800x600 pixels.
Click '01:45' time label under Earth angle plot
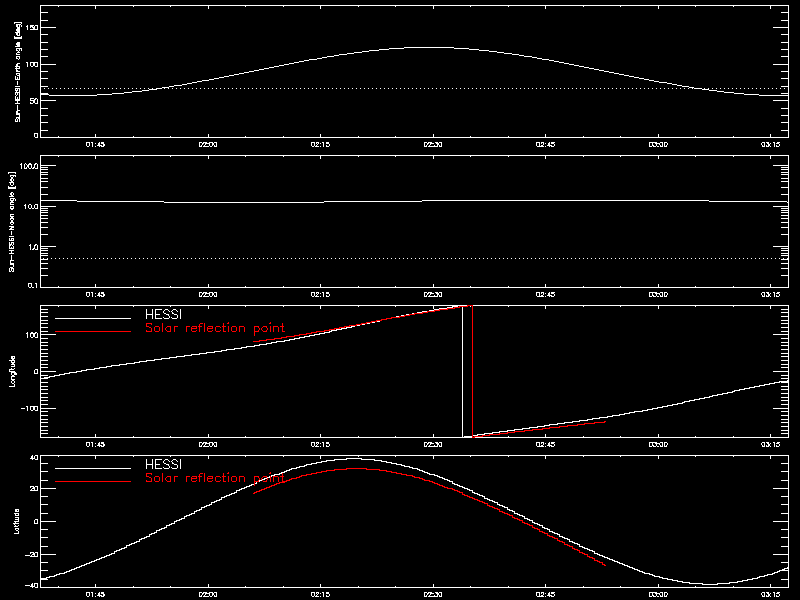(95, 144)
